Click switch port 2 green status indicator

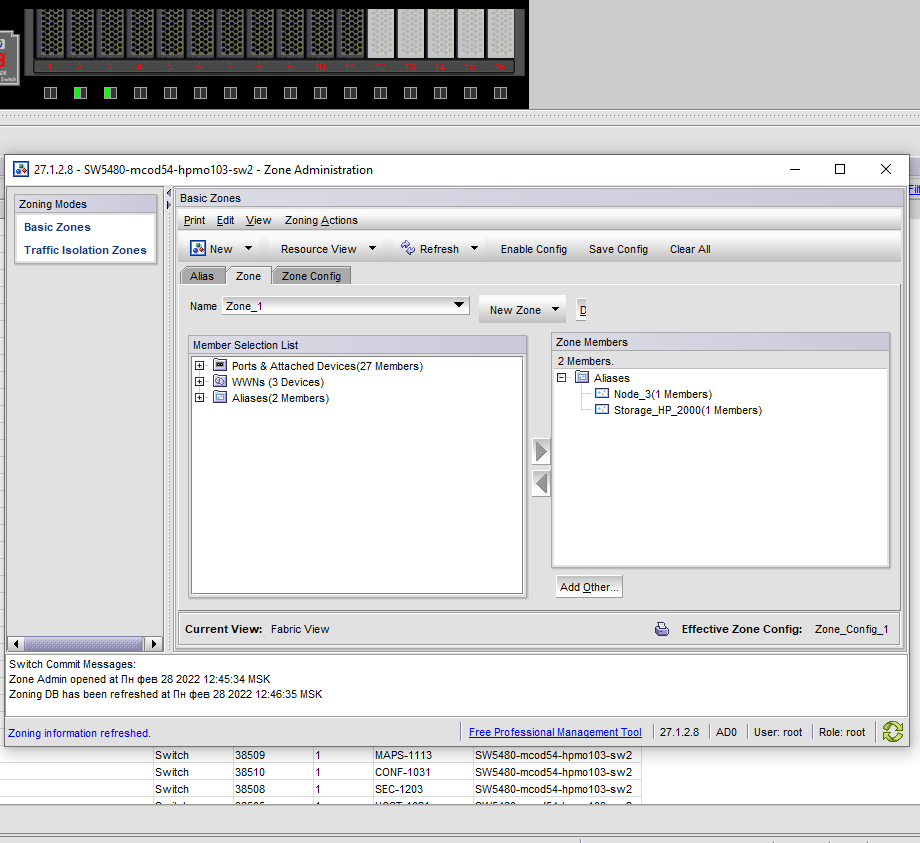coord(80,93)
